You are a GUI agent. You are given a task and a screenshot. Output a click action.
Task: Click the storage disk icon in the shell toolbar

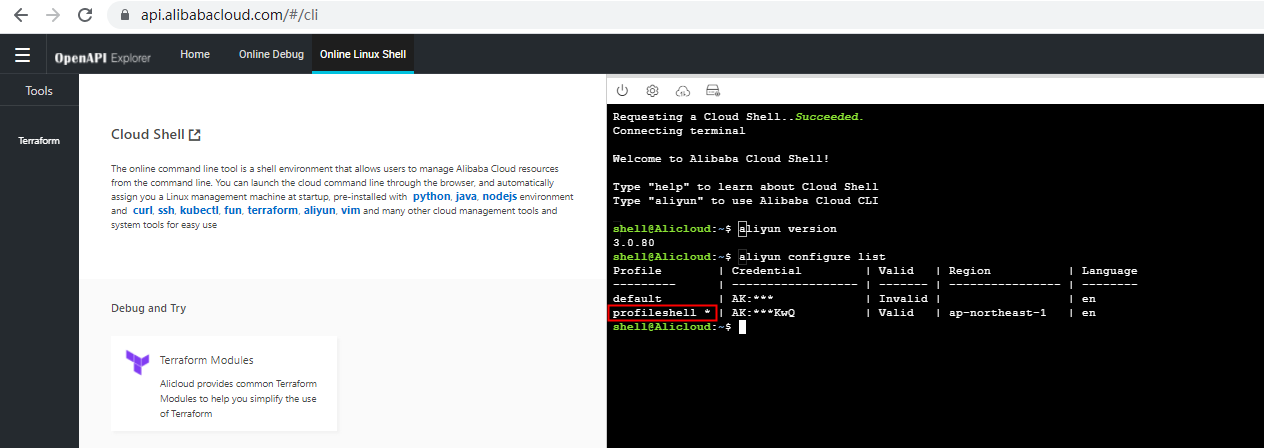click(x=713, y=90)
